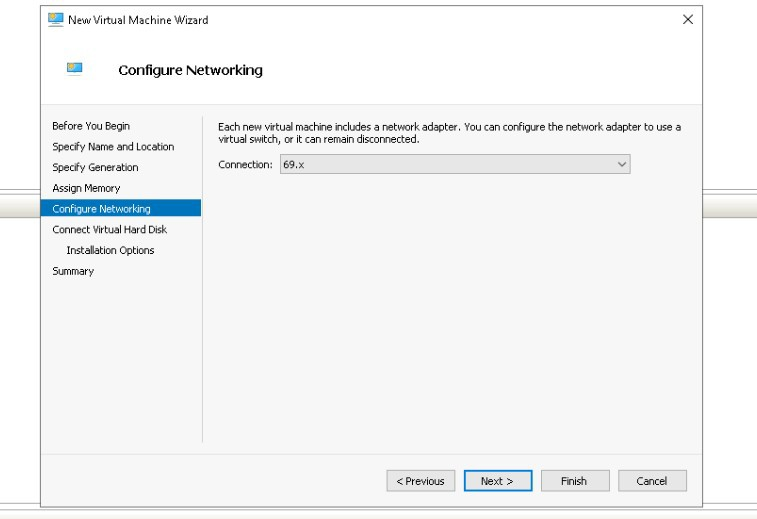Click the Configure Networking page heading

click(x=190, y=70)
